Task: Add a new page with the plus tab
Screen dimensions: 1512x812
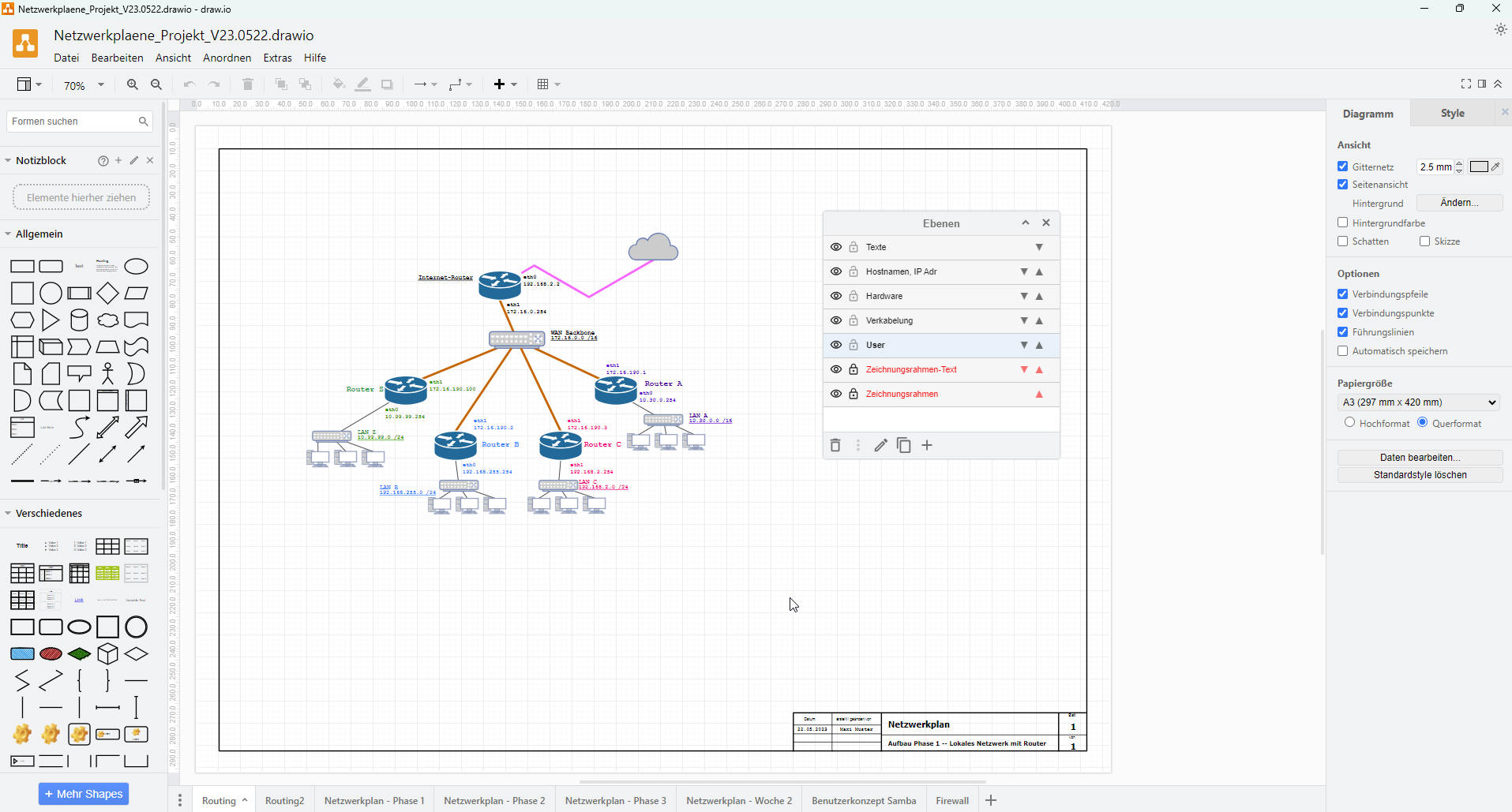Action: pos(991,800)
